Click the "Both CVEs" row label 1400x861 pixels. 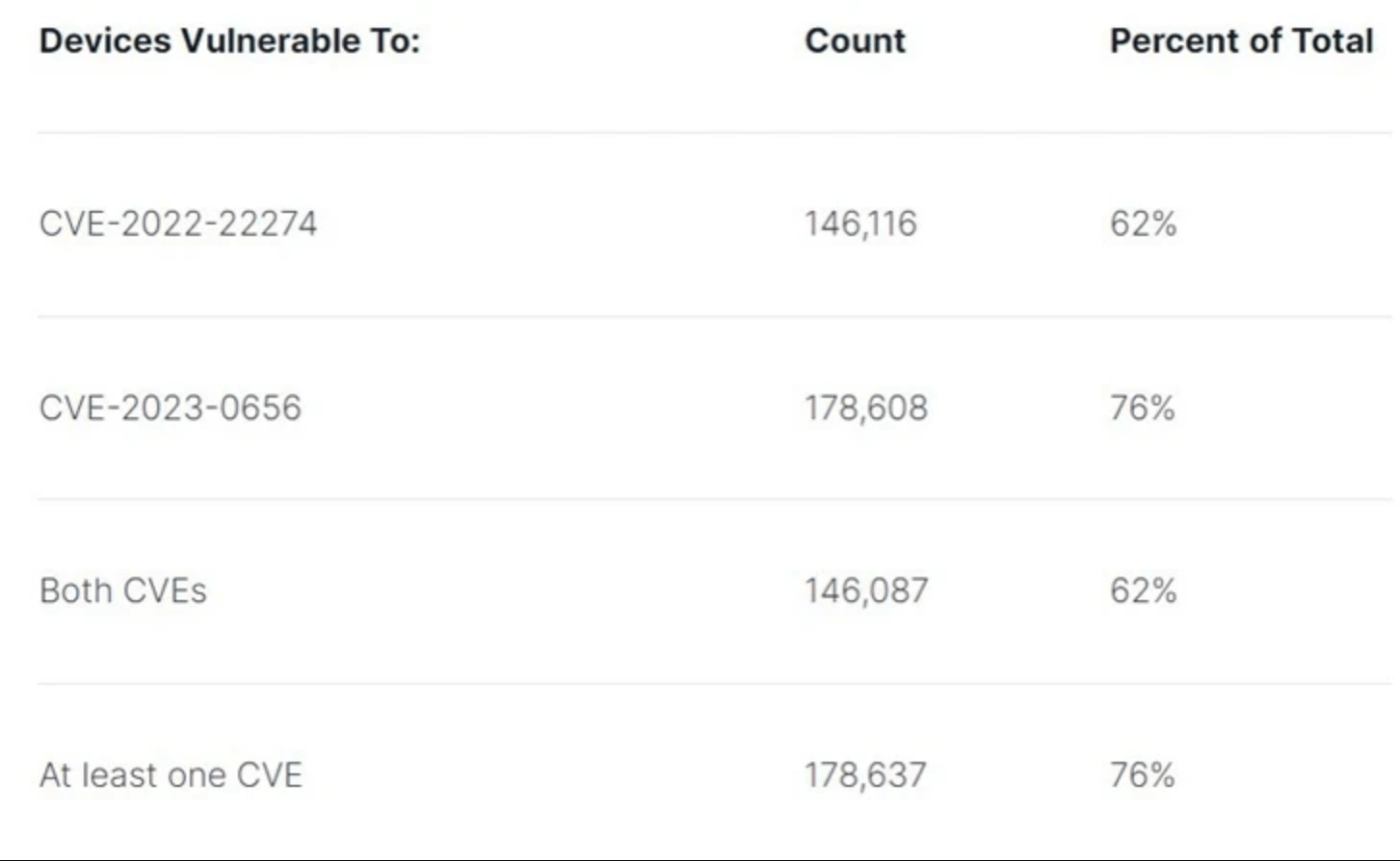(x=123, y=590)
